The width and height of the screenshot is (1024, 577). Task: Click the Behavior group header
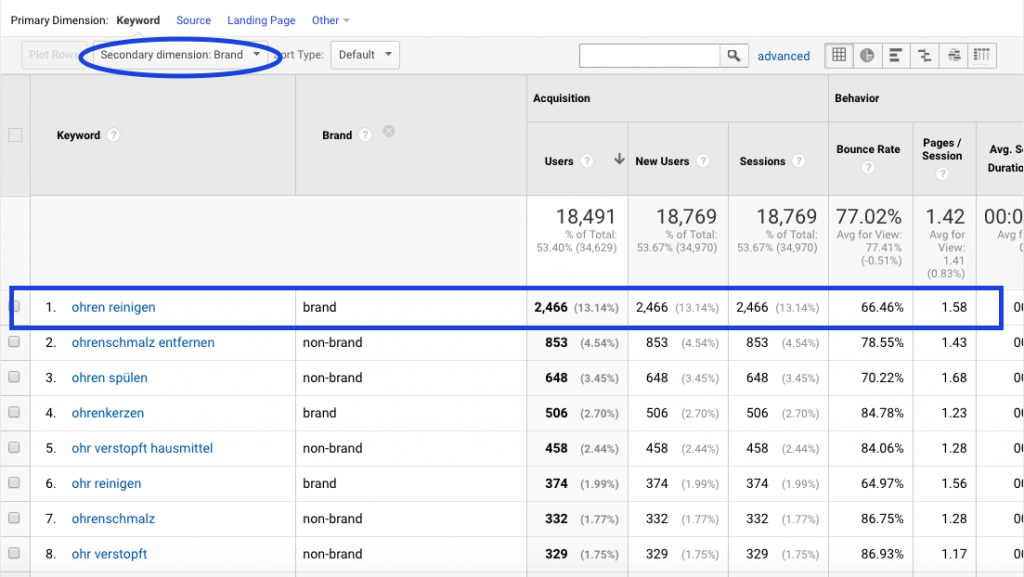(x=857, y=98)
